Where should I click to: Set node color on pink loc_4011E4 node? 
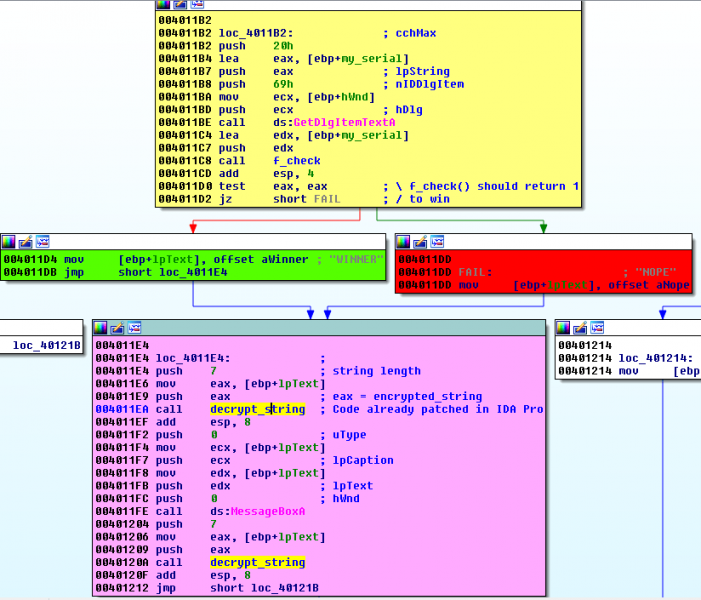click(101, 328)
